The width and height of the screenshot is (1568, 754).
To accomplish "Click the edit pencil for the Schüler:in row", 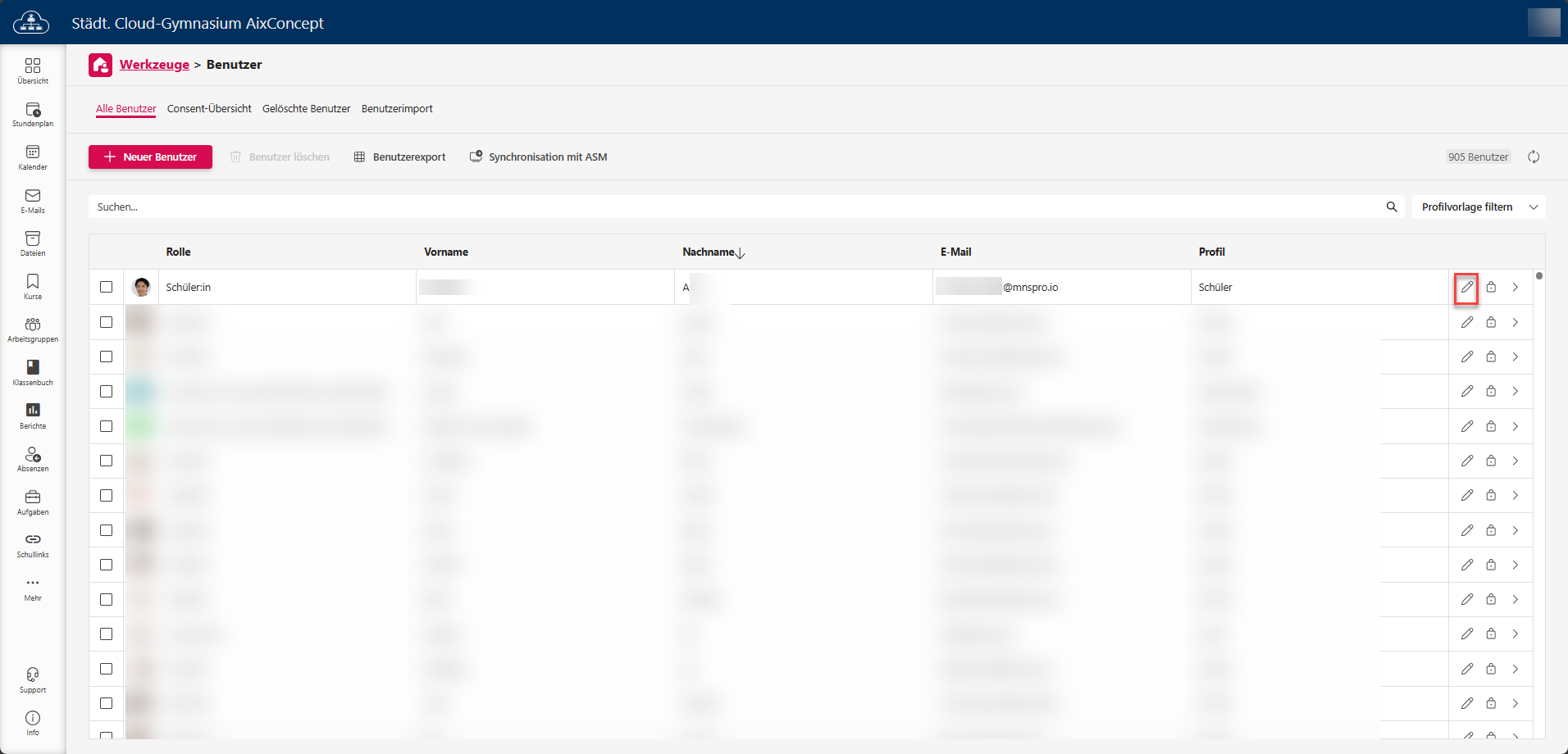I will click(x=1466, y=288).
